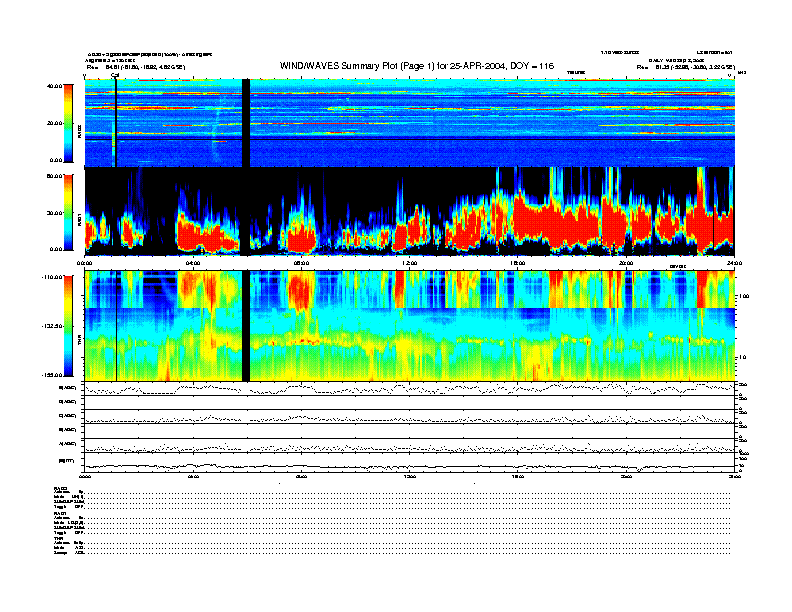The width and height of the screenshot is (792, 612).
Task: Select the TNR status heading at bottom
Action: tap(59, 538)
